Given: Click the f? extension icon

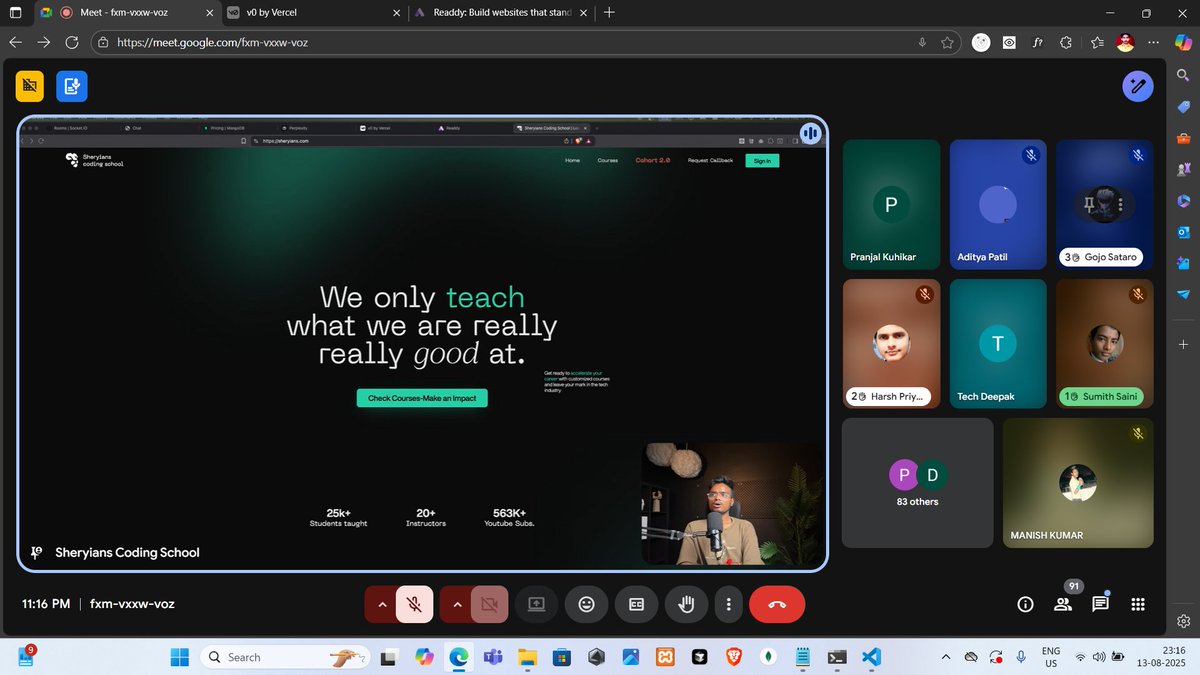Looking at the screenshot, I should [1038, 43].
